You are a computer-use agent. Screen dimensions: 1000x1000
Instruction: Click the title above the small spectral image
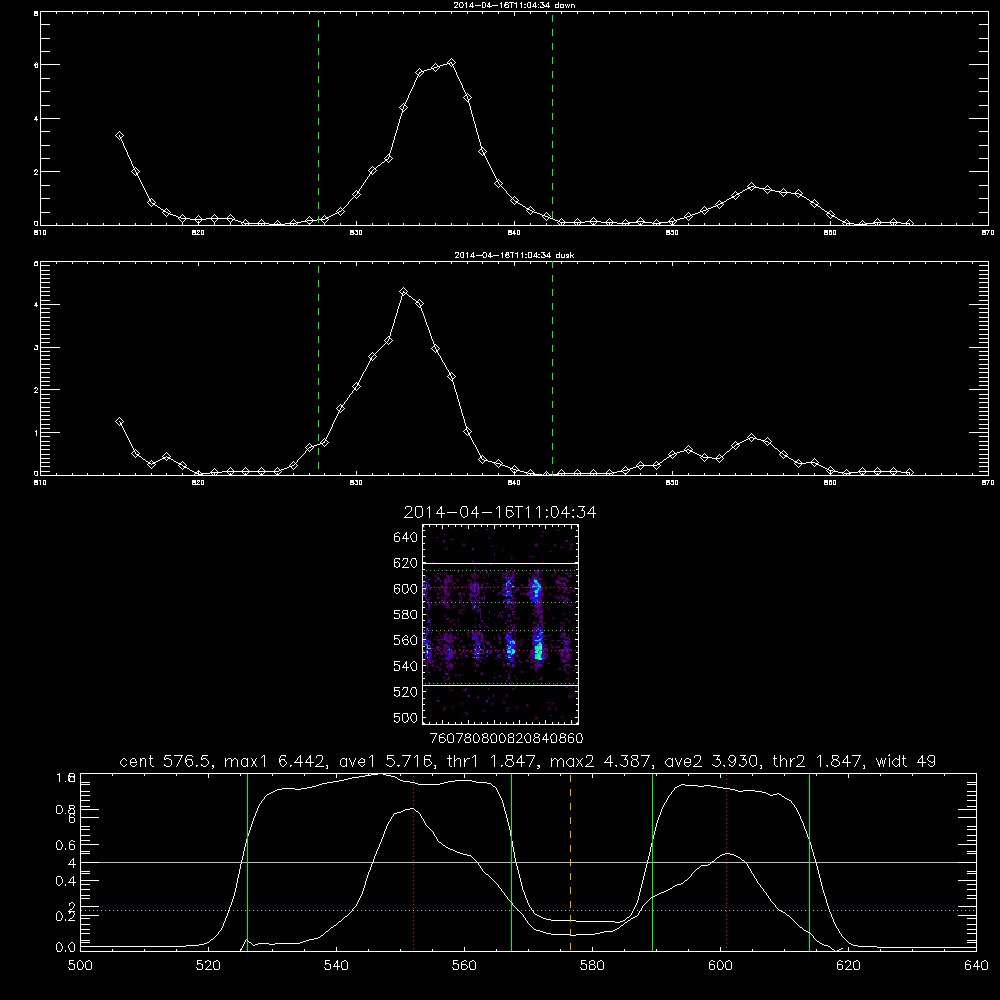(500, 512)
